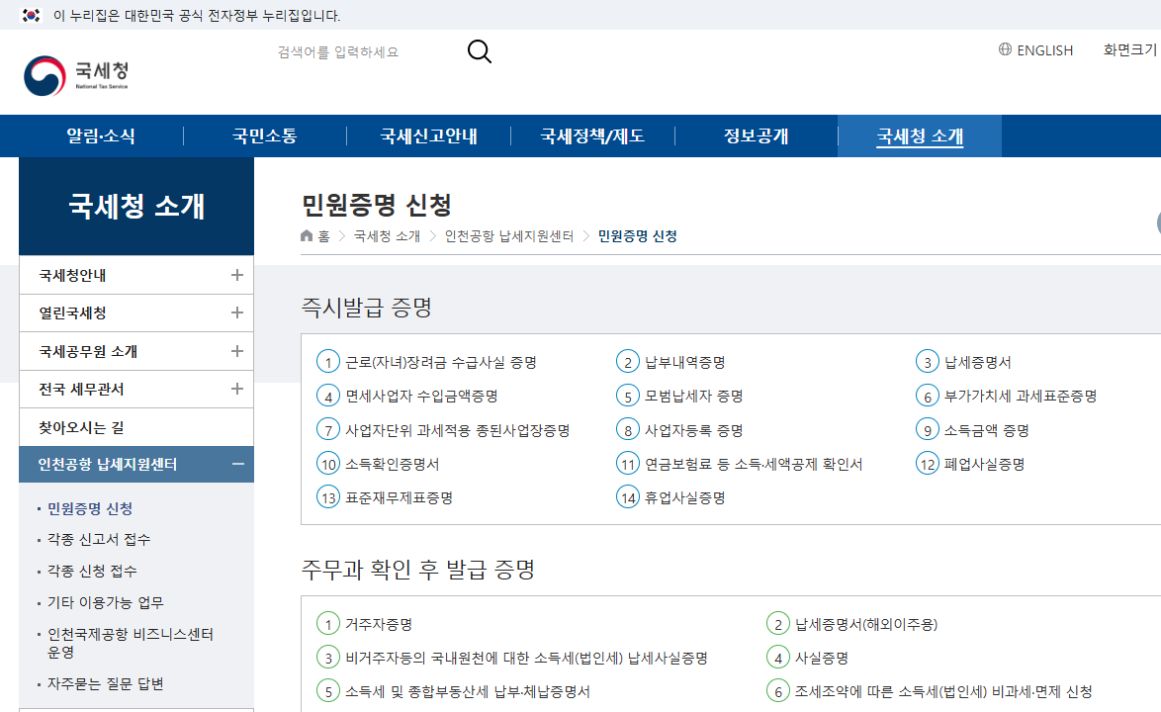Expand the 열린국세청 plus icon
Viewport: 1161px width, 712px height.
(x=237, y=312)
